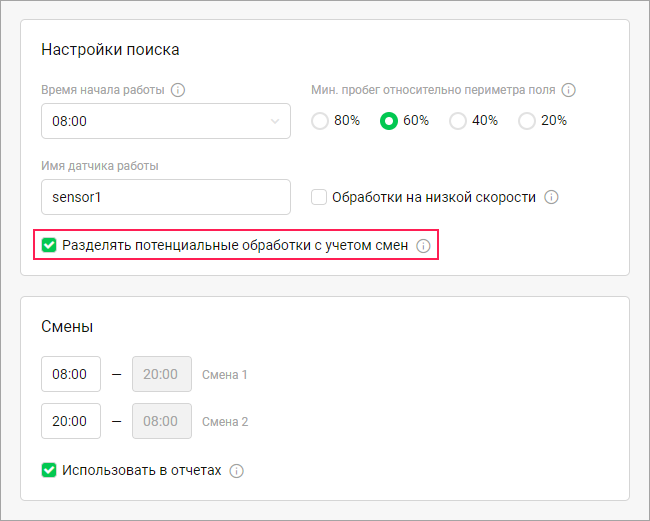Click the disabled Смена 1 end time field
Viewport: 650px width, 521px height.
coord(161,375)
